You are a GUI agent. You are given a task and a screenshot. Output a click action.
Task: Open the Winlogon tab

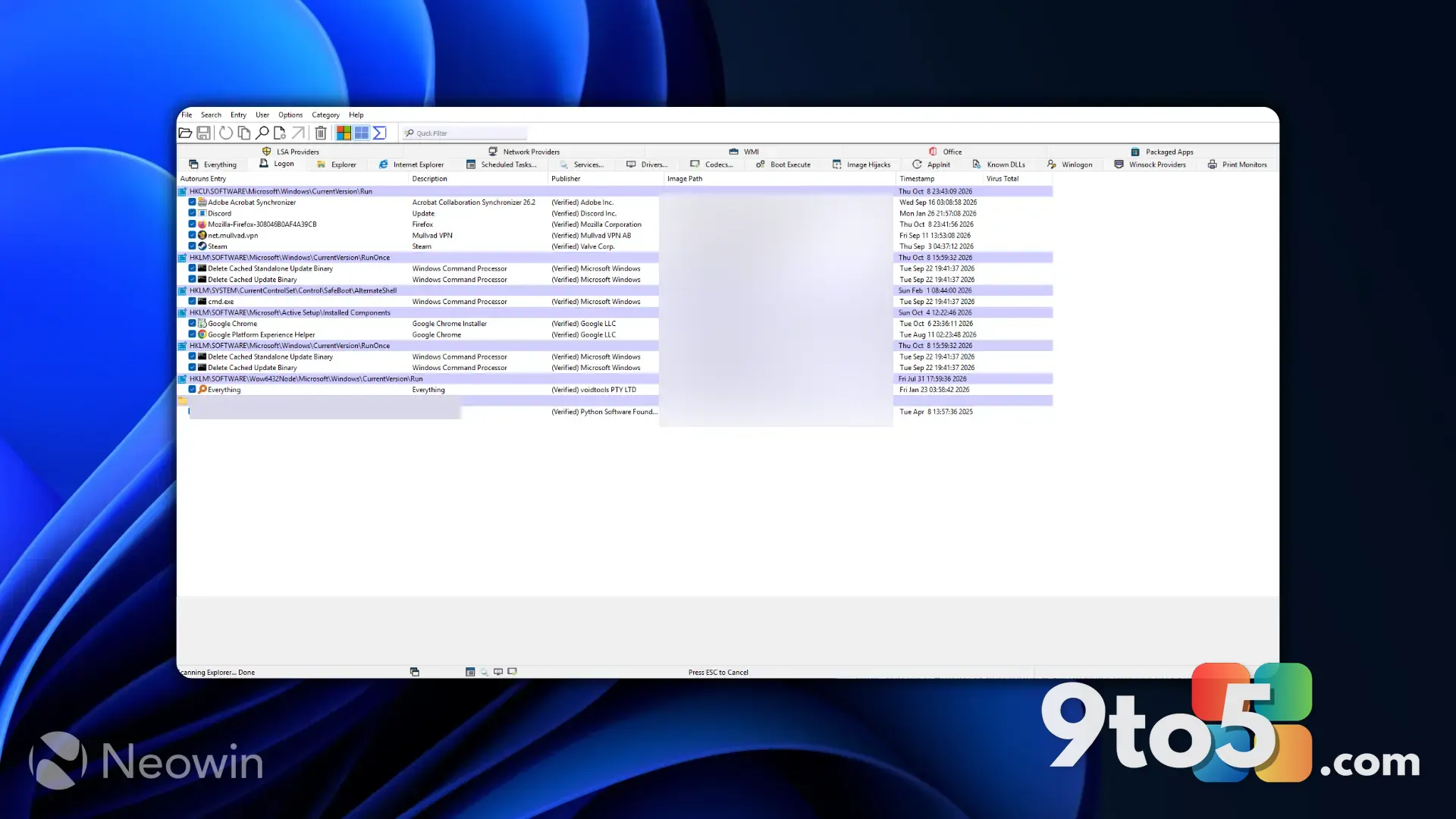[x=1070, y=165]
